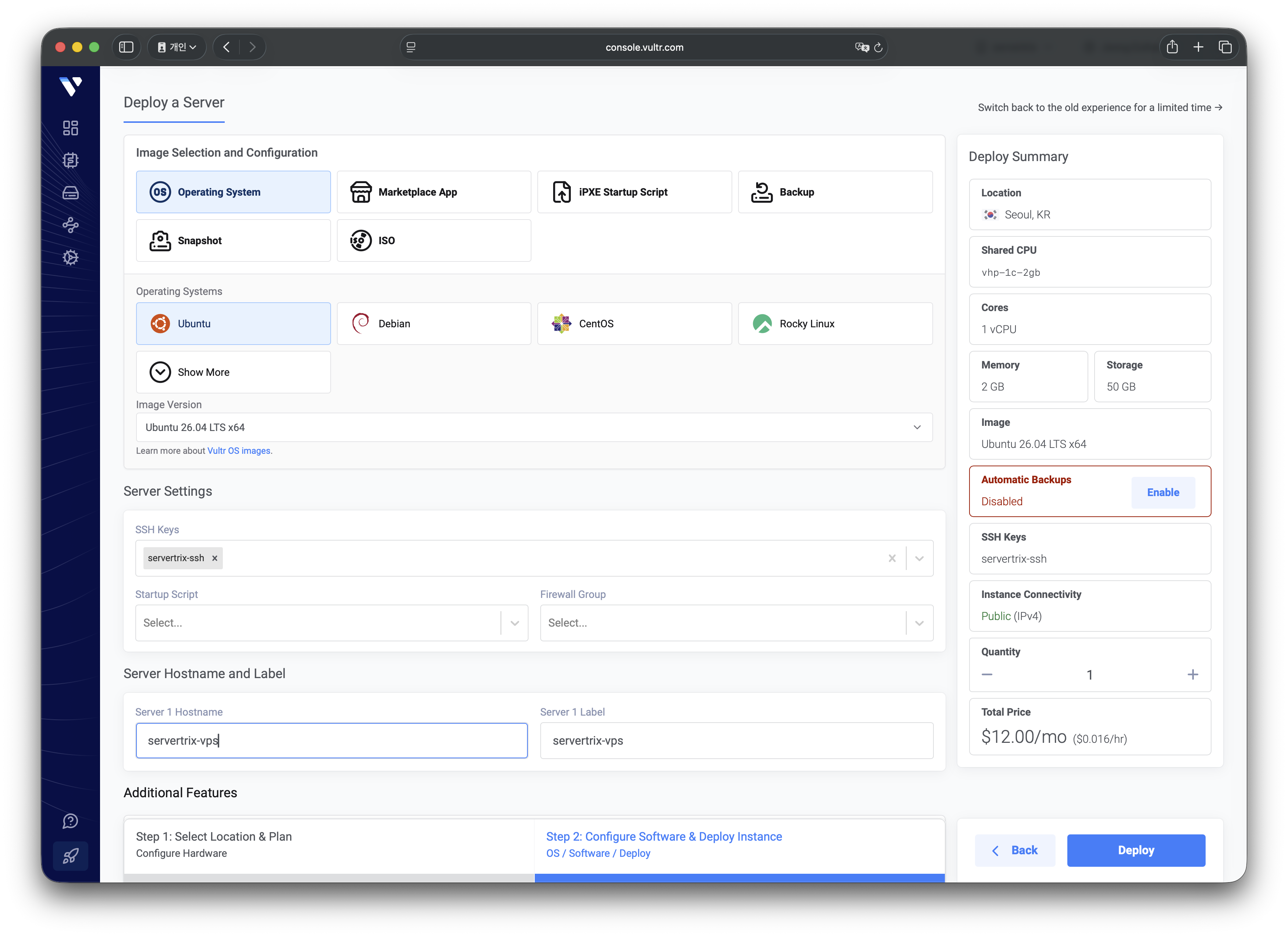Image resolution: width=1288 pixels, height=937 pixels.
Task: Choose Debian operating system
Action: click(434, 324)
